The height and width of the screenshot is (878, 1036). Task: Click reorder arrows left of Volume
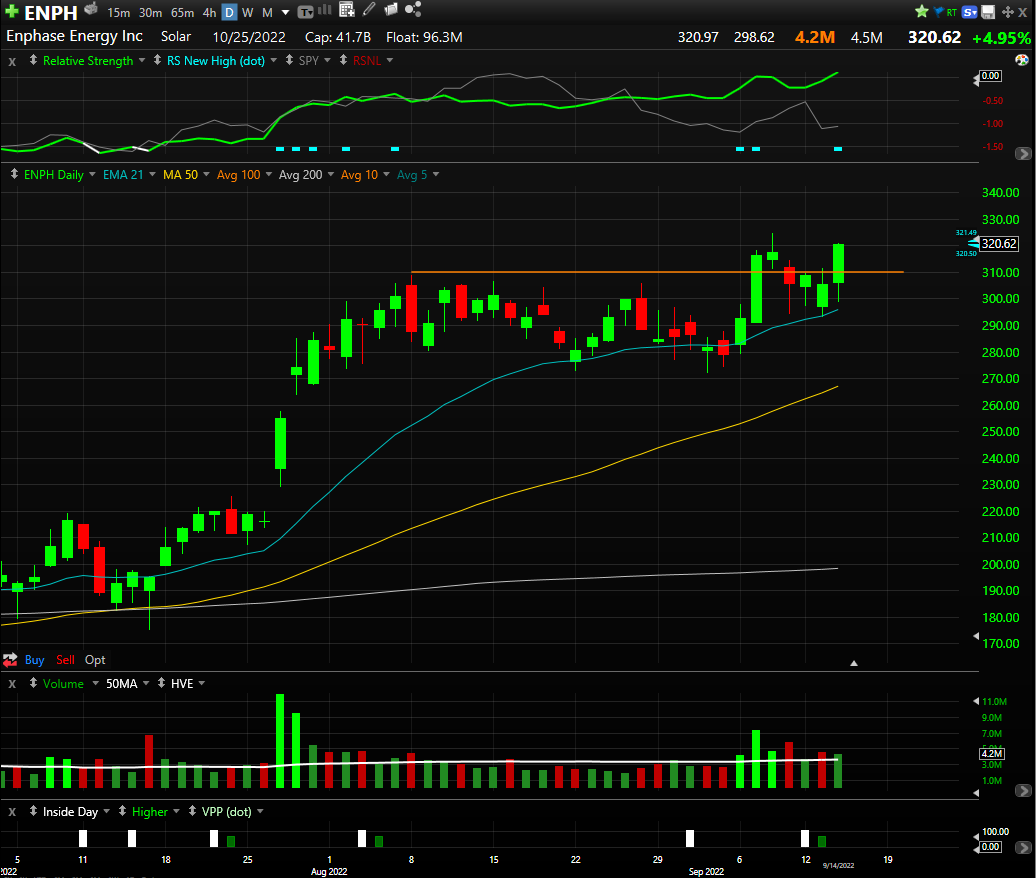33,683
